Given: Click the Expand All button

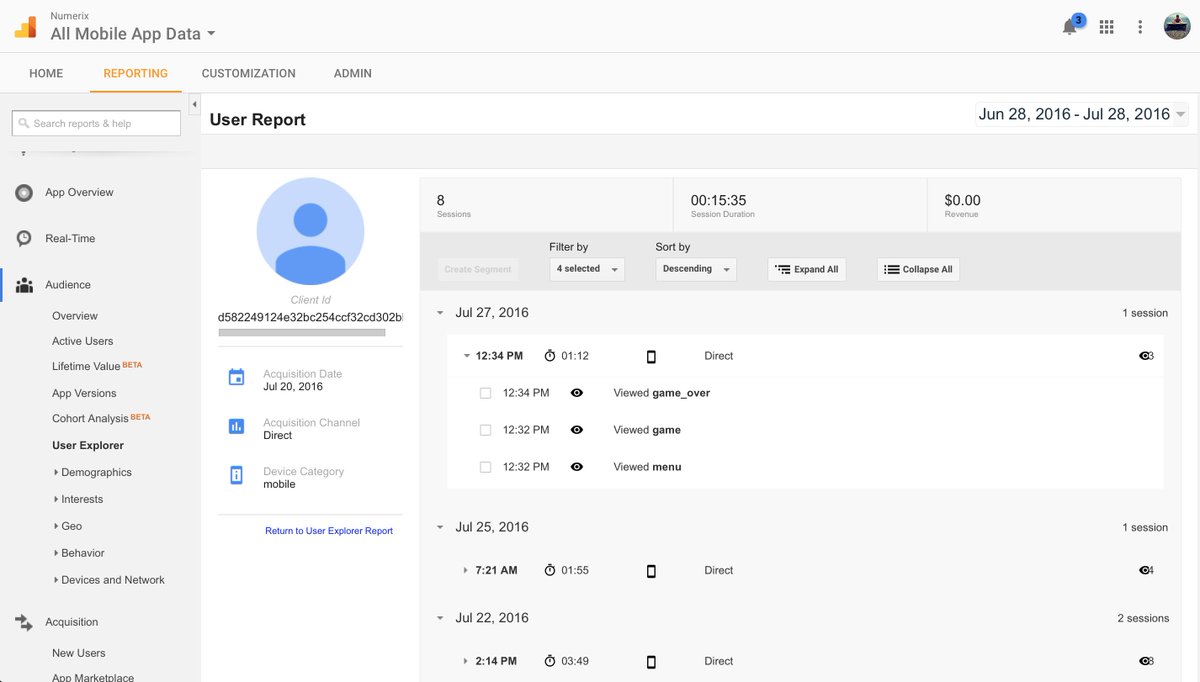Looking at the screenshot, I should [x=807, y=269].
